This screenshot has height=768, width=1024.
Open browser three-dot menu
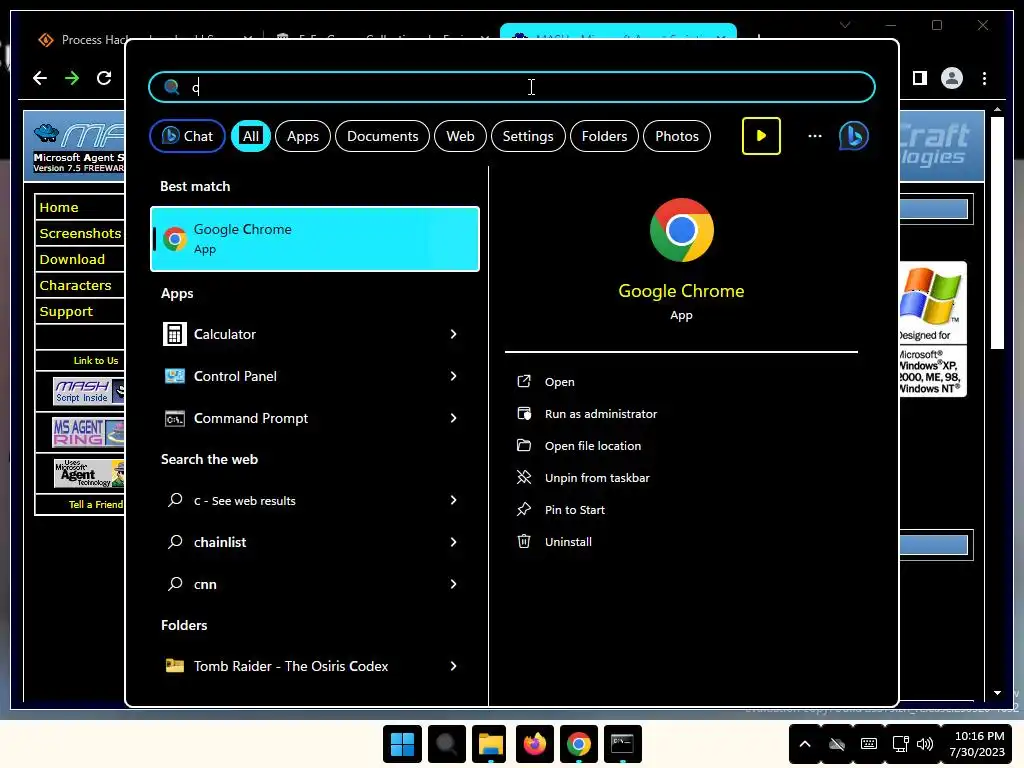[984, 78]
